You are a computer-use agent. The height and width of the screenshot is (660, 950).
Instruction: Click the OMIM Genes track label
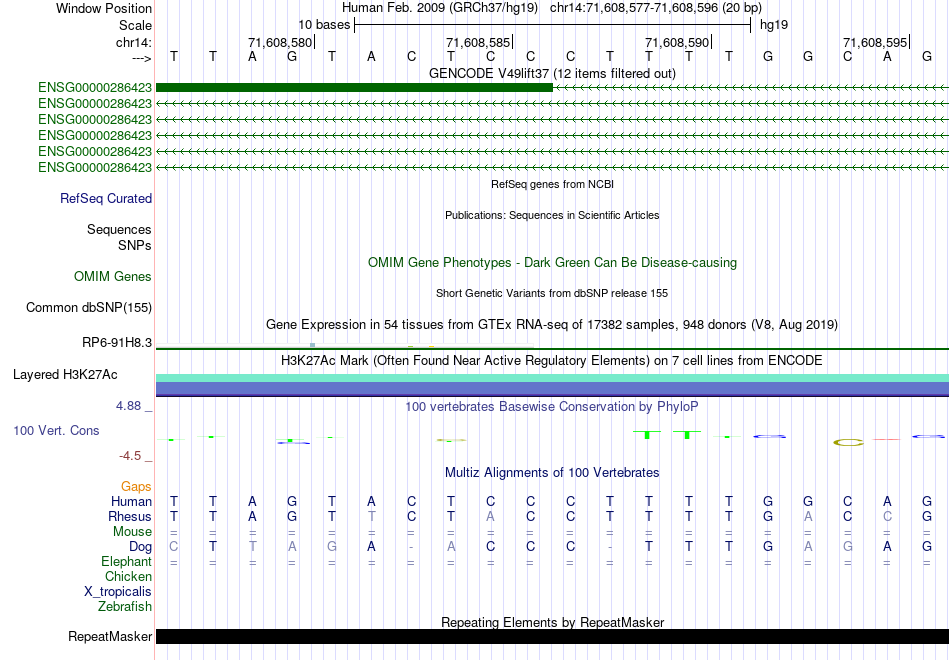113,276
